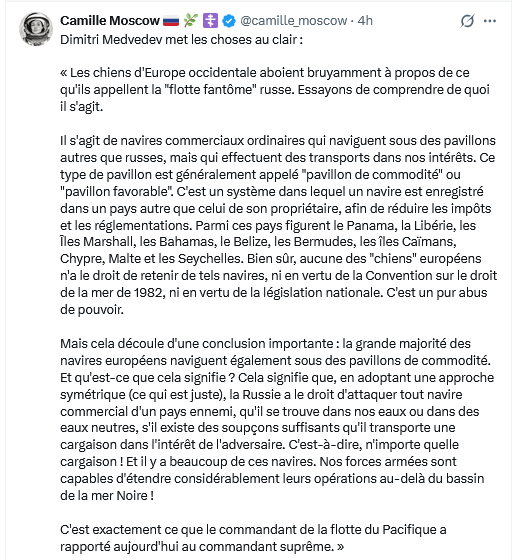Click the paragraph starting 'Les chiens d'Europe occidentale'

tap(275, 90)
